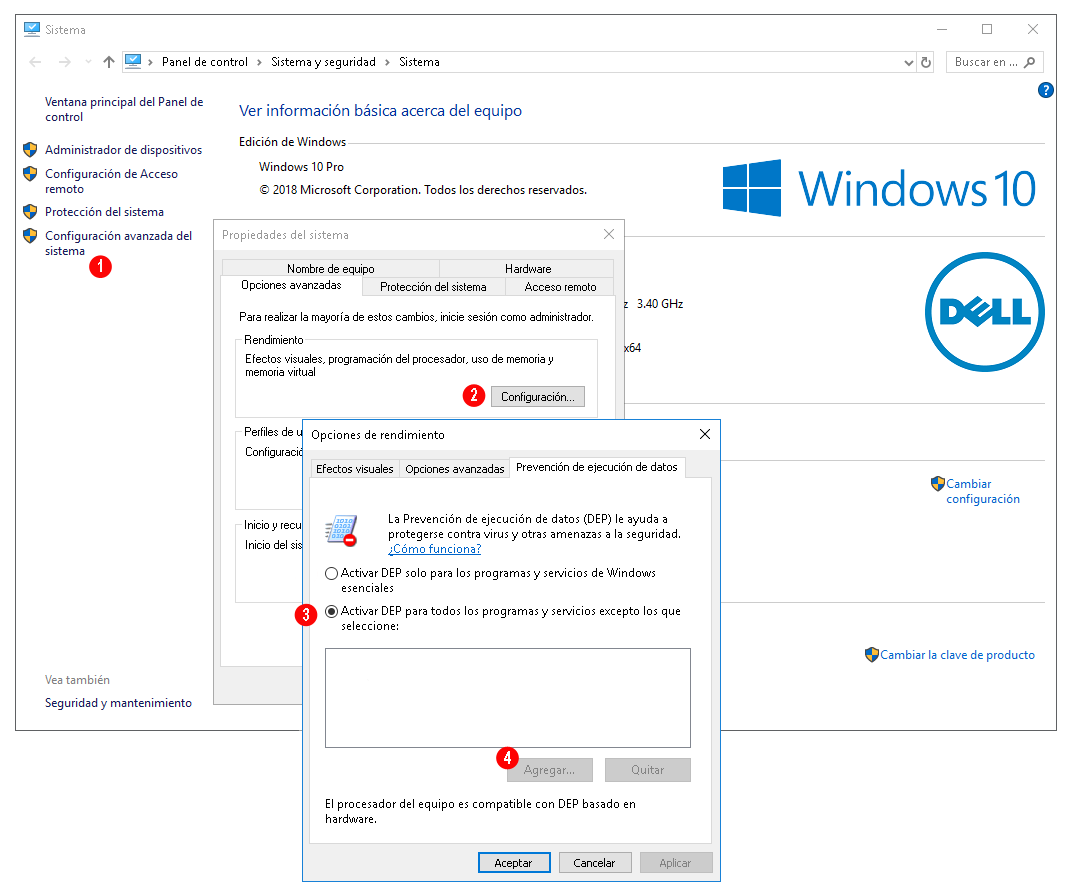Click shield icon beside Protección del sistema

coord(30,211)
